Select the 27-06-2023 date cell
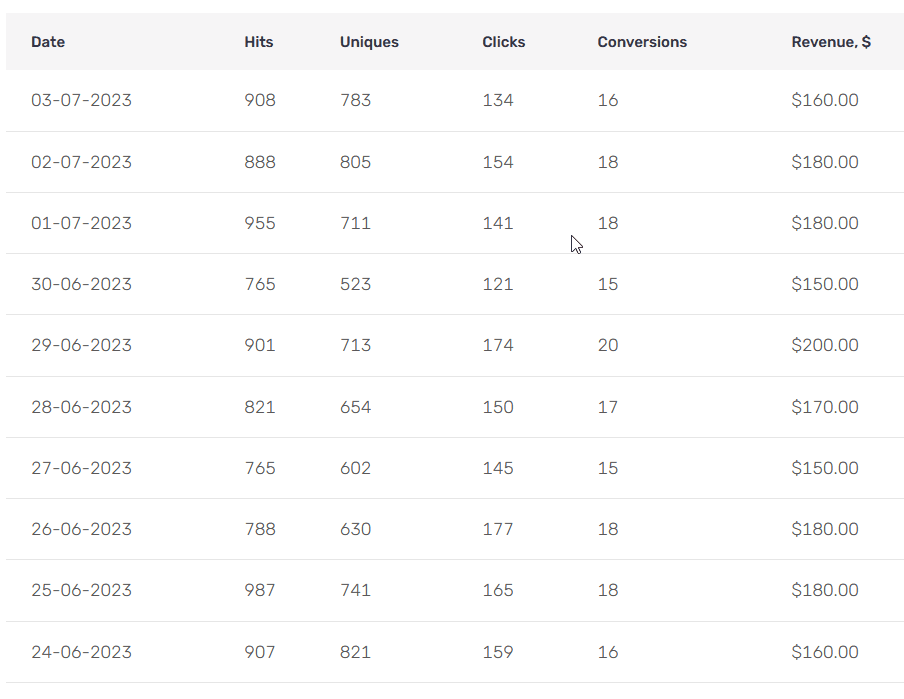904x699 pixels. [81, 468]
